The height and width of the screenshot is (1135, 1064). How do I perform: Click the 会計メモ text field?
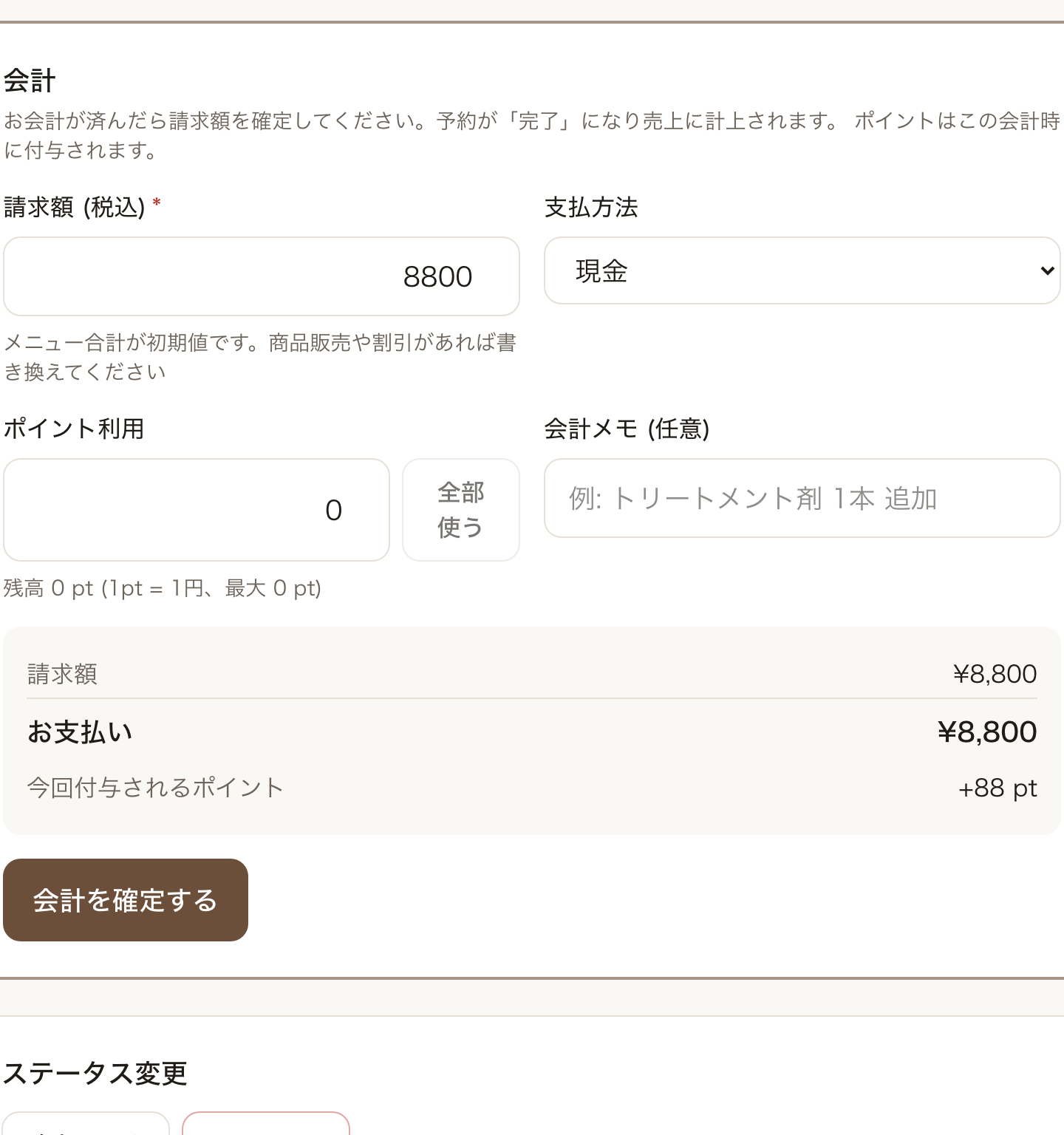tap(802, 498)
